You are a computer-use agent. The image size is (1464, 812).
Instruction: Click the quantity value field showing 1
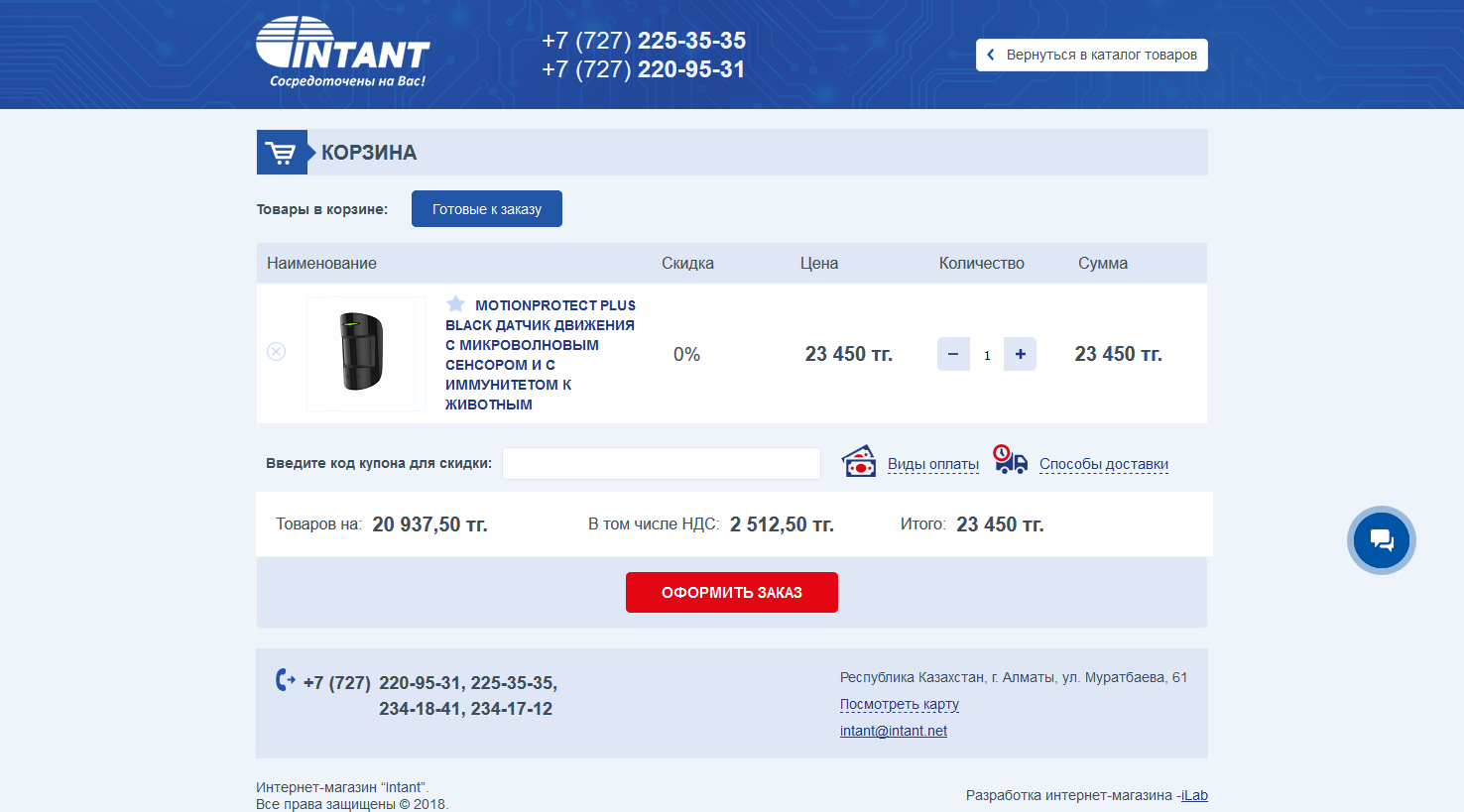[x=987, y=355]
